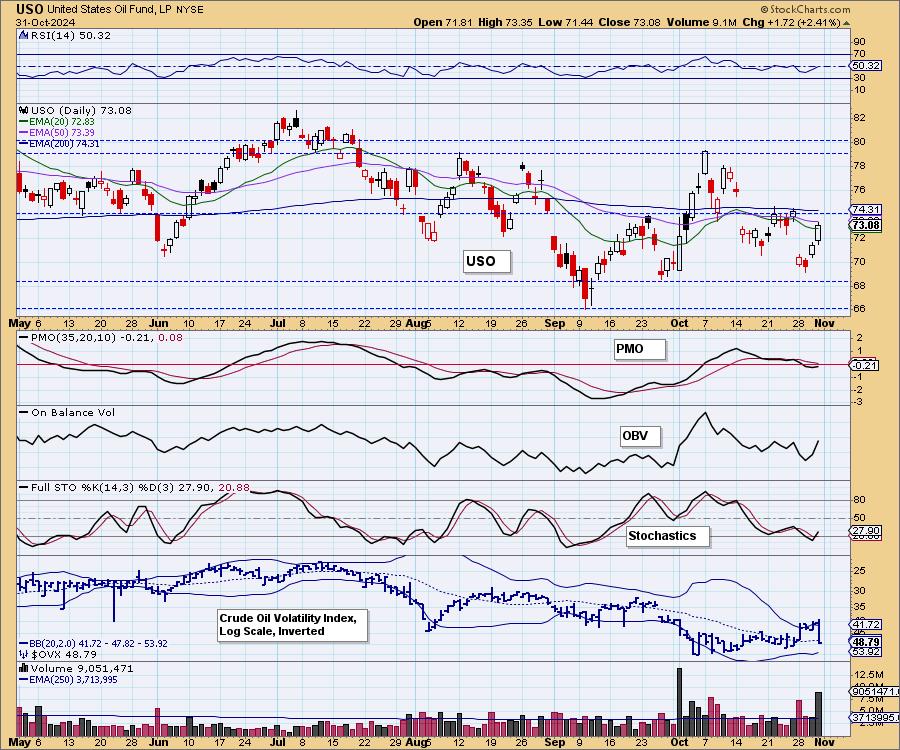Click the OBV annotation box
Image resolution: width=900 pixels, height=750 pixels.
pos(640,436)
